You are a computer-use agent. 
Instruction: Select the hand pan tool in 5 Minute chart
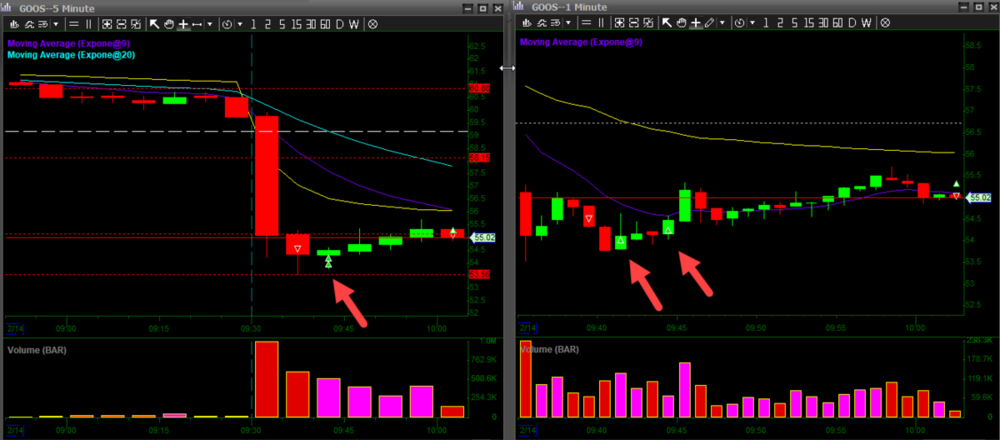[167, 22]
